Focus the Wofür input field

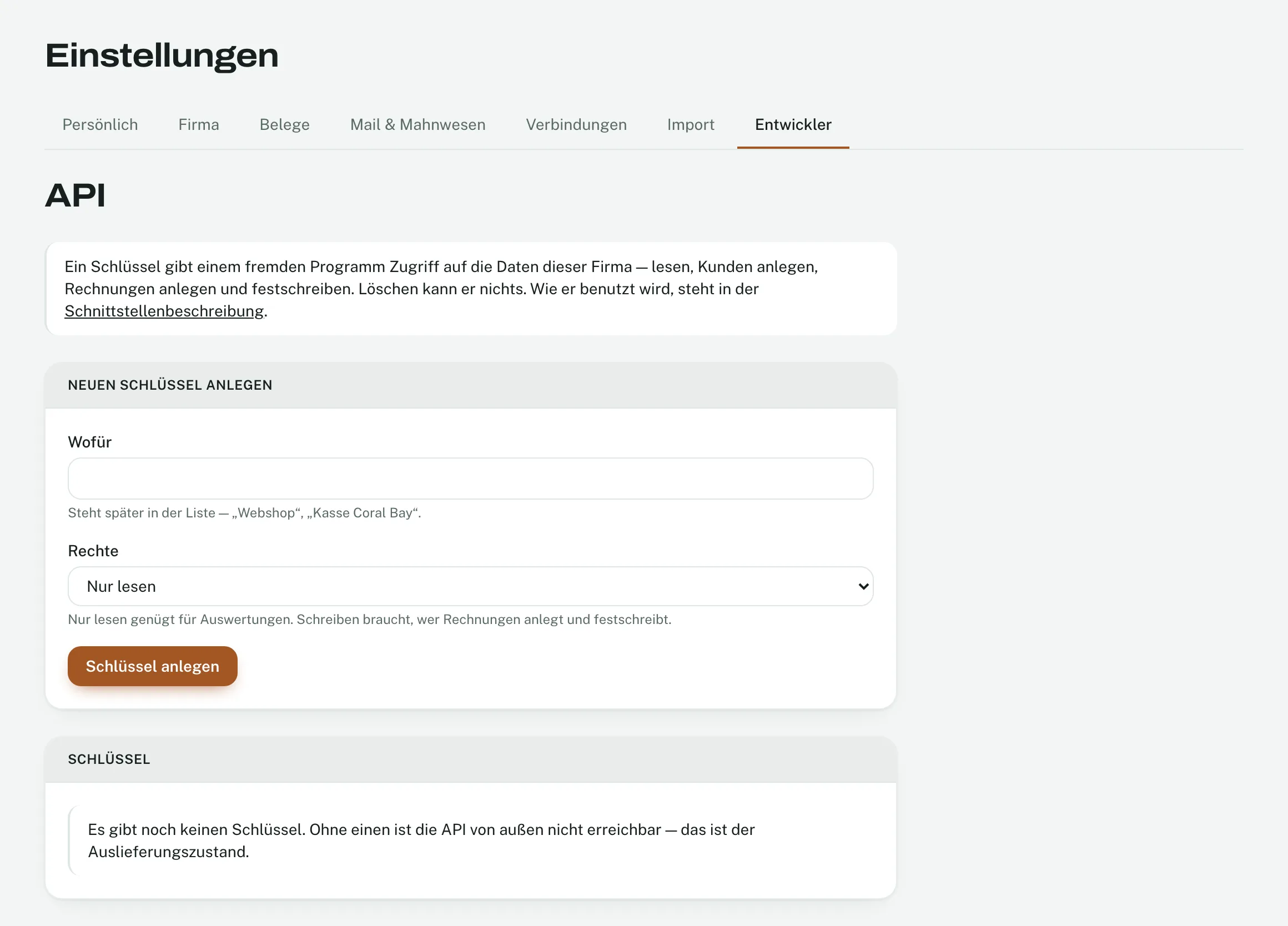point(470,479)
